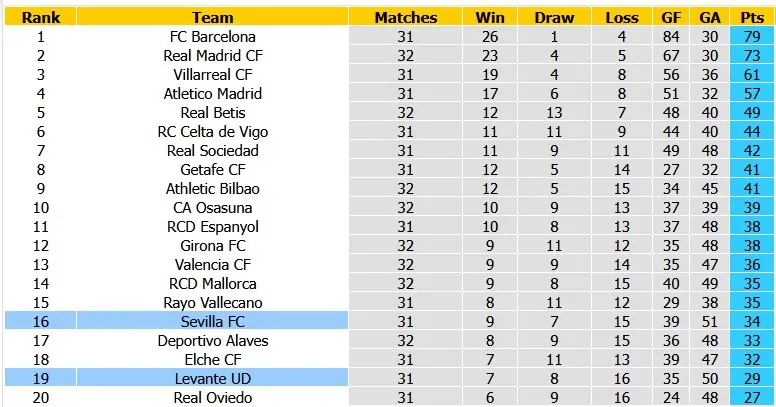Select Villarreal CF in the table
This screenshot has height=407, width=776.
coord(213,74)
